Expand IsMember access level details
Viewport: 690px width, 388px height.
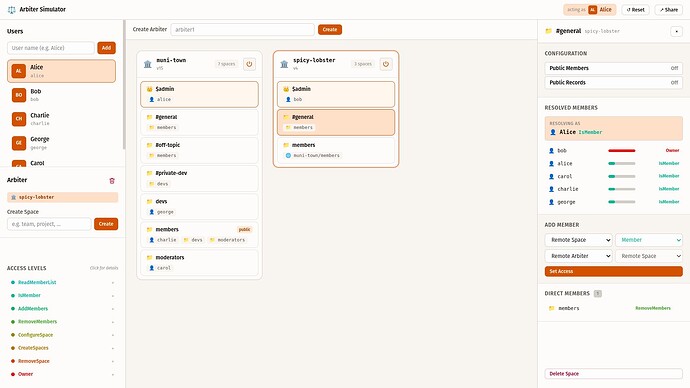coord(62,296)
